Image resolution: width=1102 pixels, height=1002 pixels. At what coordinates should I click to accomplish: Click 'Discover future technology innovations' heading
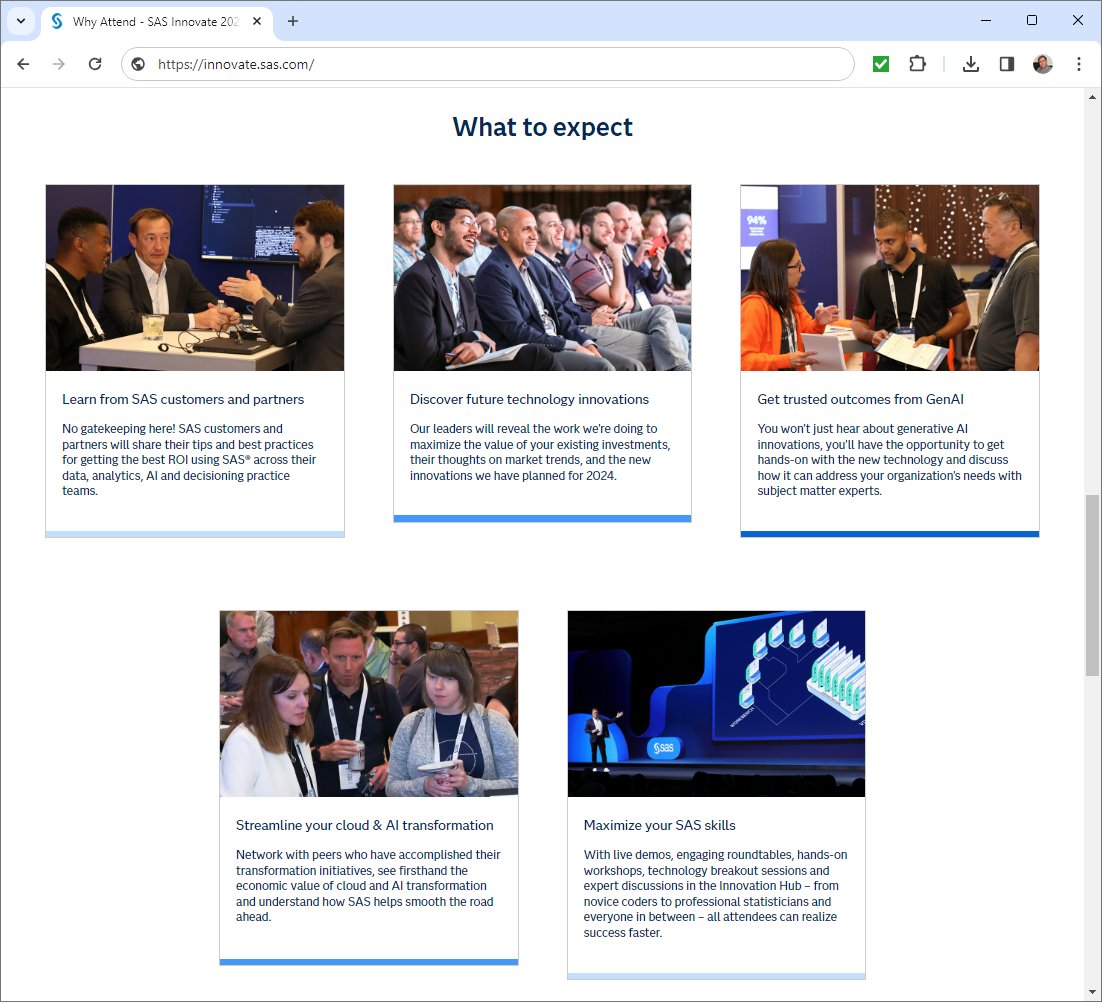point(529,399)
